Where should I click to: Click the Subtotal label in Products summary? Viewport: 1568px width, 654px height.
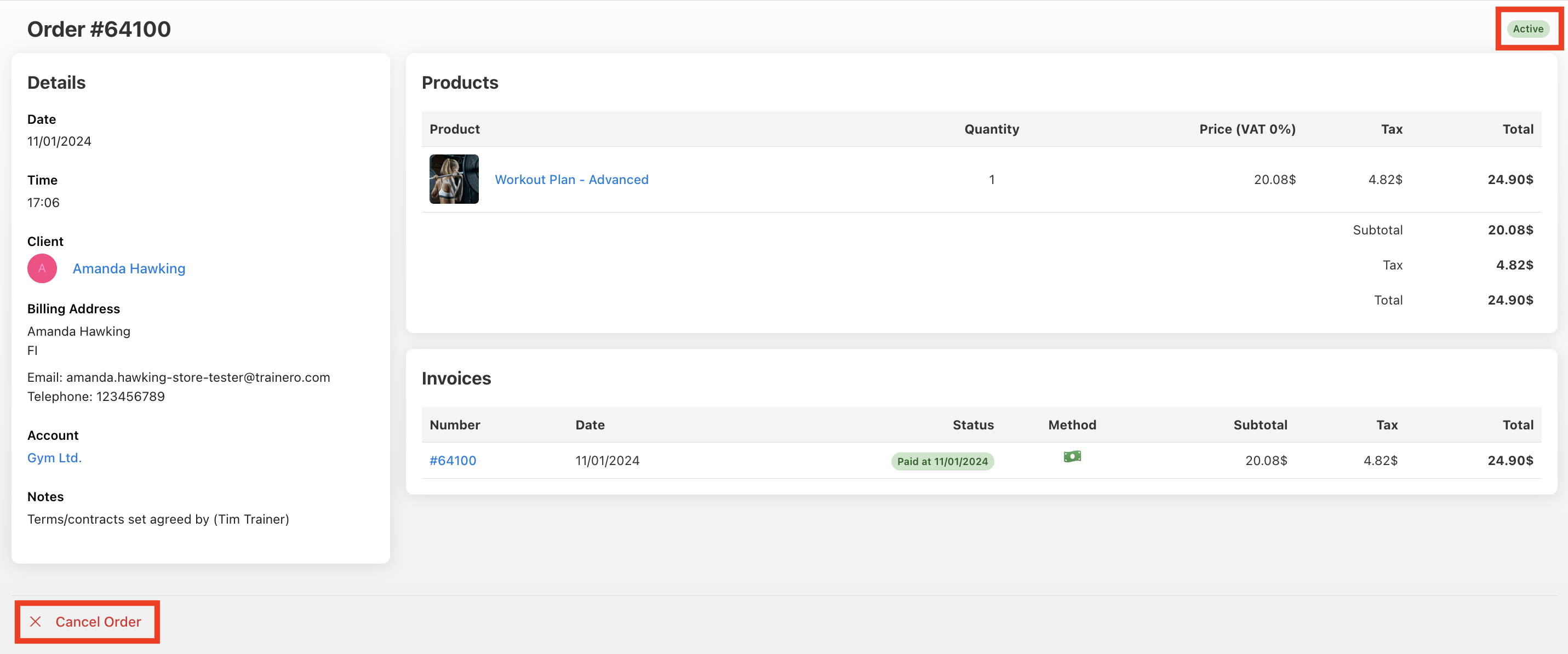click(x=1377, y=230)
